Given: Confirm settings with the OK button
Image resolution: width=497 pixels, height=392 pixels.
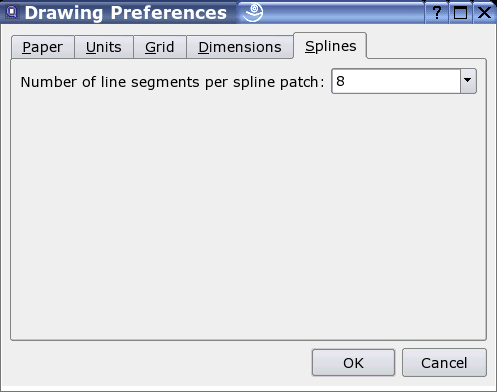Looking at the screenshot, I should point(353,363).
